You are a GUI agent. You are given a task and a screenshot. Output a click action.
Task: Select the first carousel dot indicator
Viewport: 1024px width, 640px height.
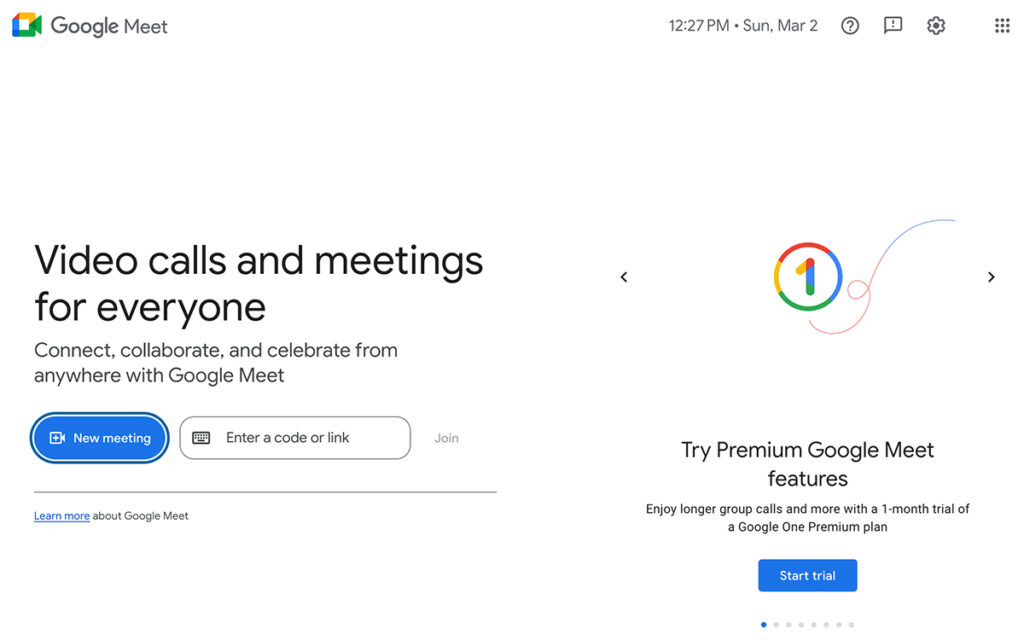[x=763, y=624]
